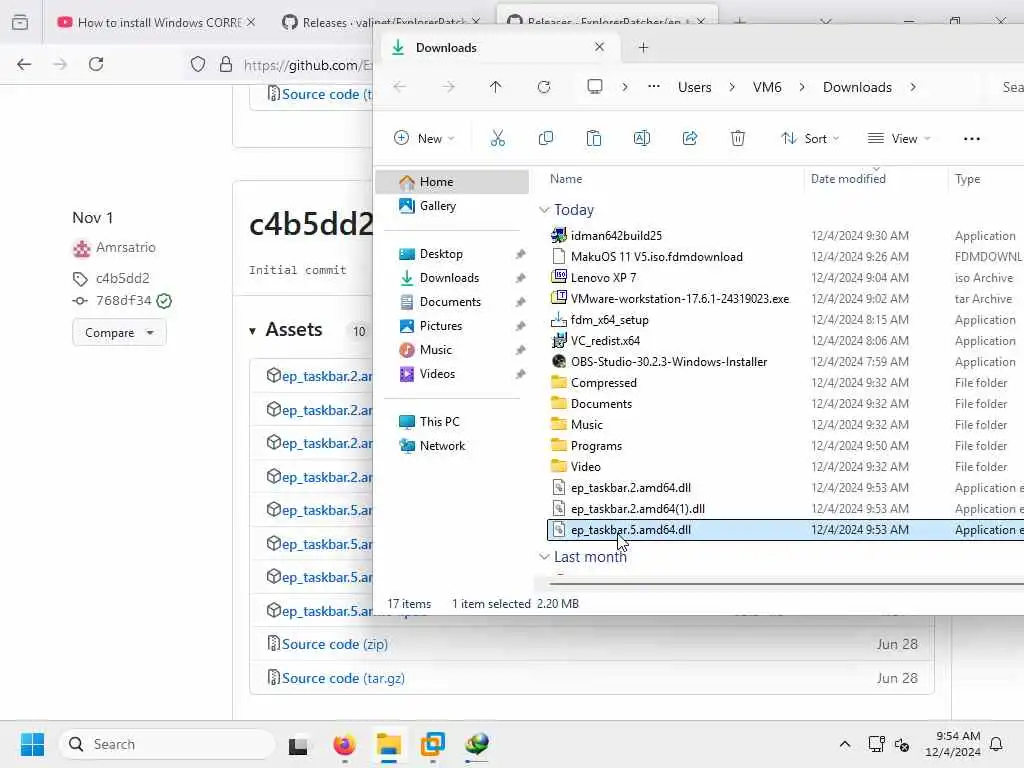Open Amrsatrio author link on GitHub
The image size is (1024, 768).
125,248
